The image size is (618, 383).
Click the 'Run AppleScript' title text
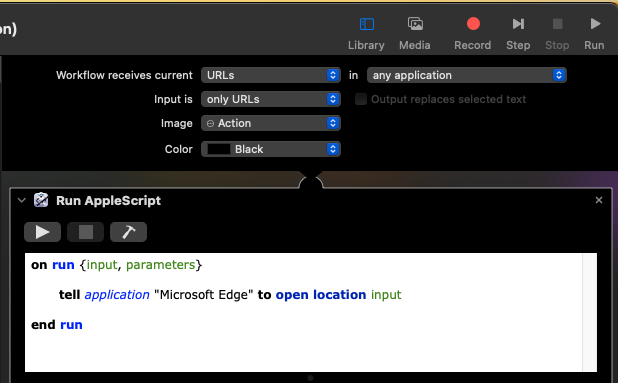[108, 201]
